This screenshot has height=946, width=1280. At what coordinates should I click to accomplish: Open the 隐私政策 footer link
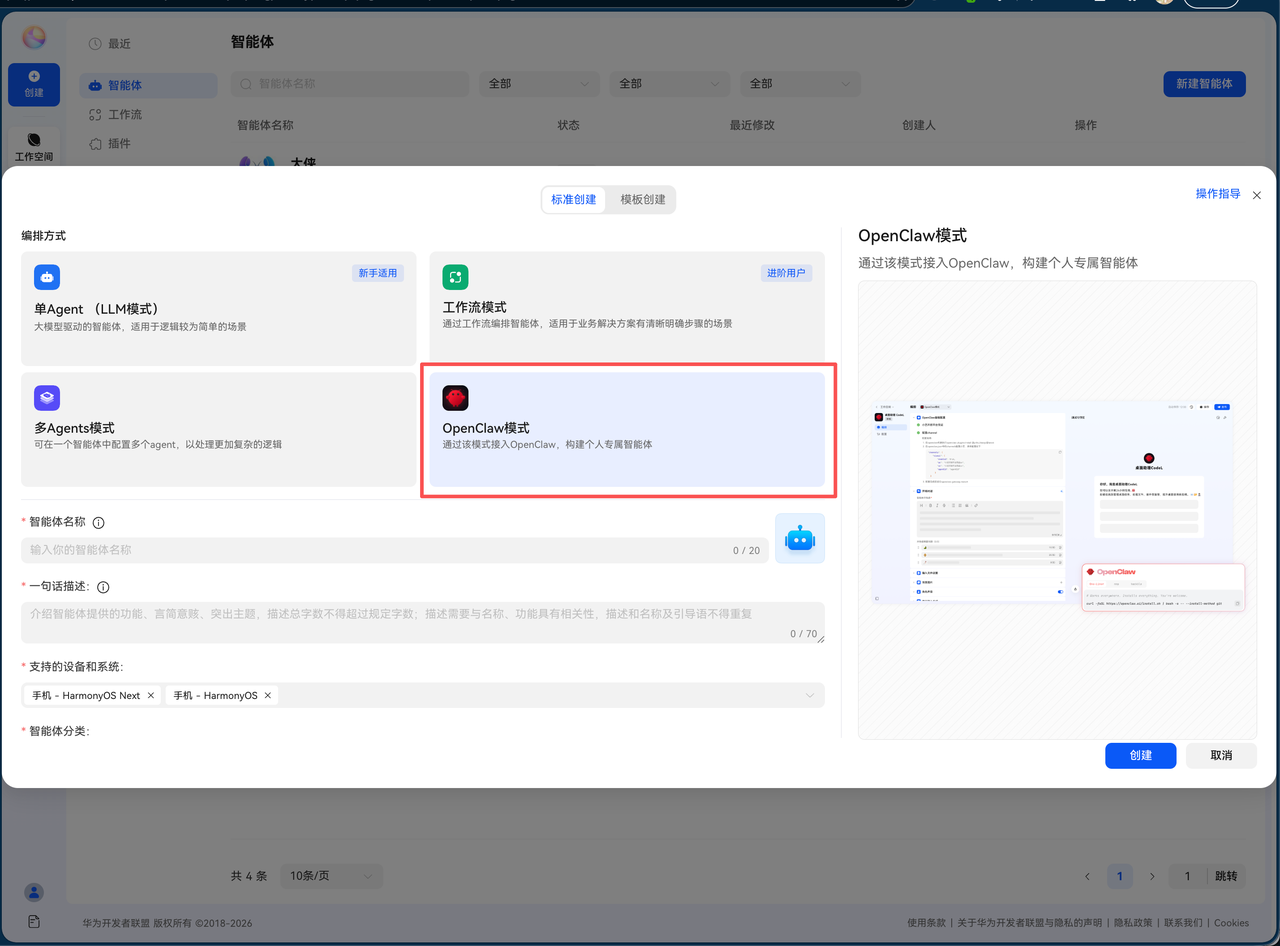point(1133,923)
